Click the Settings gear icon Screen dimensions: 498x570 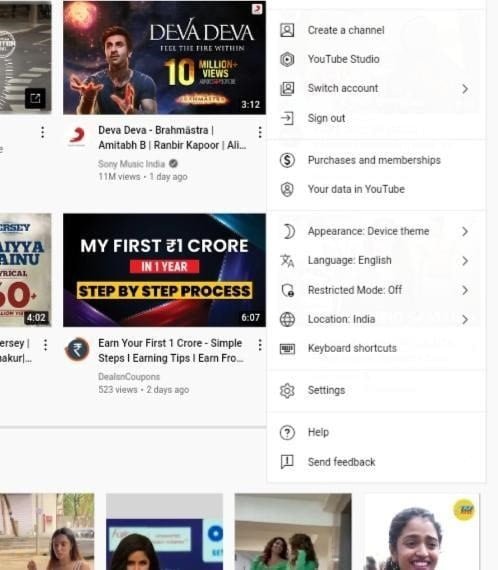[x=287, y=390]
